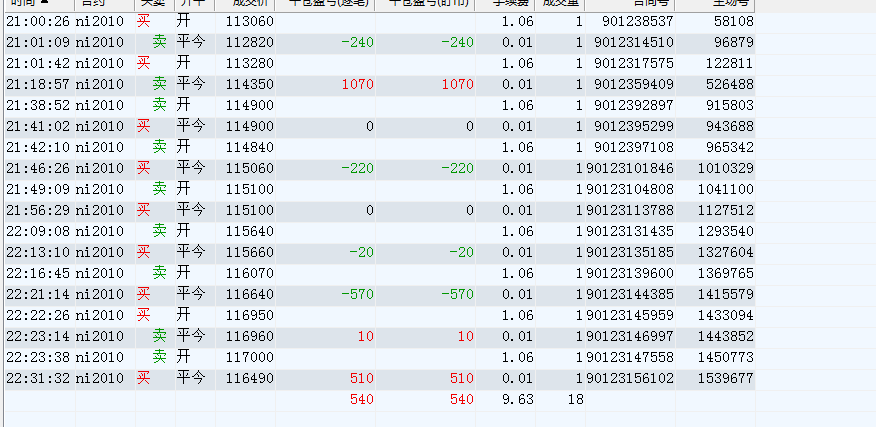Click contract number 9012317575
The height and width of the screenshot is (427, 876).
(634, 64)
